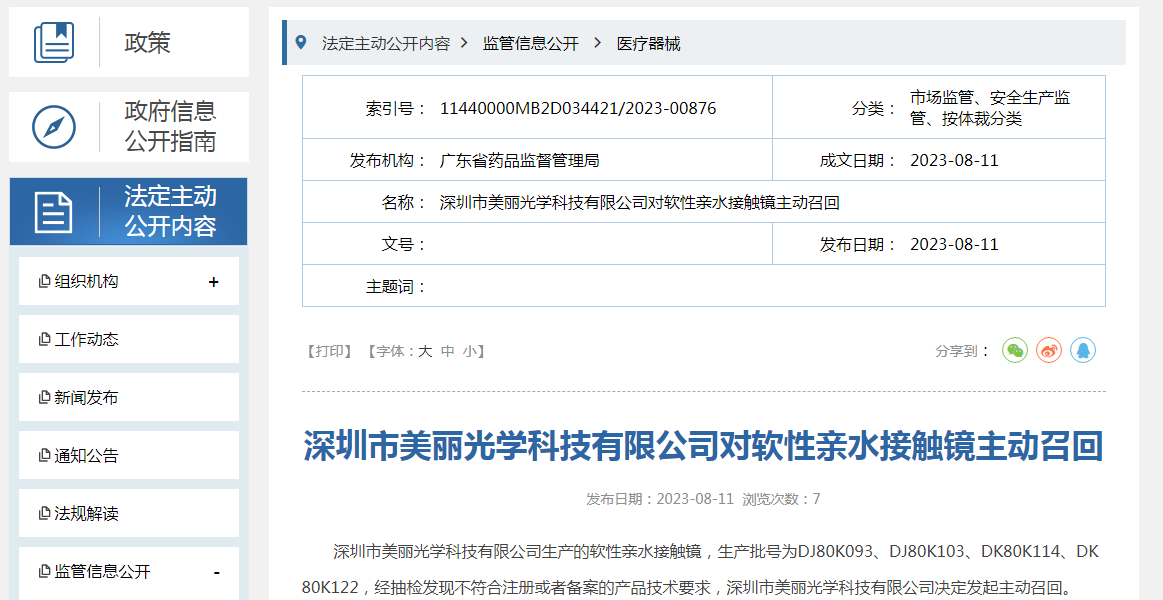Set font size to 小
This screenshot has width=1163, height=600.
[x=470, y=351]
